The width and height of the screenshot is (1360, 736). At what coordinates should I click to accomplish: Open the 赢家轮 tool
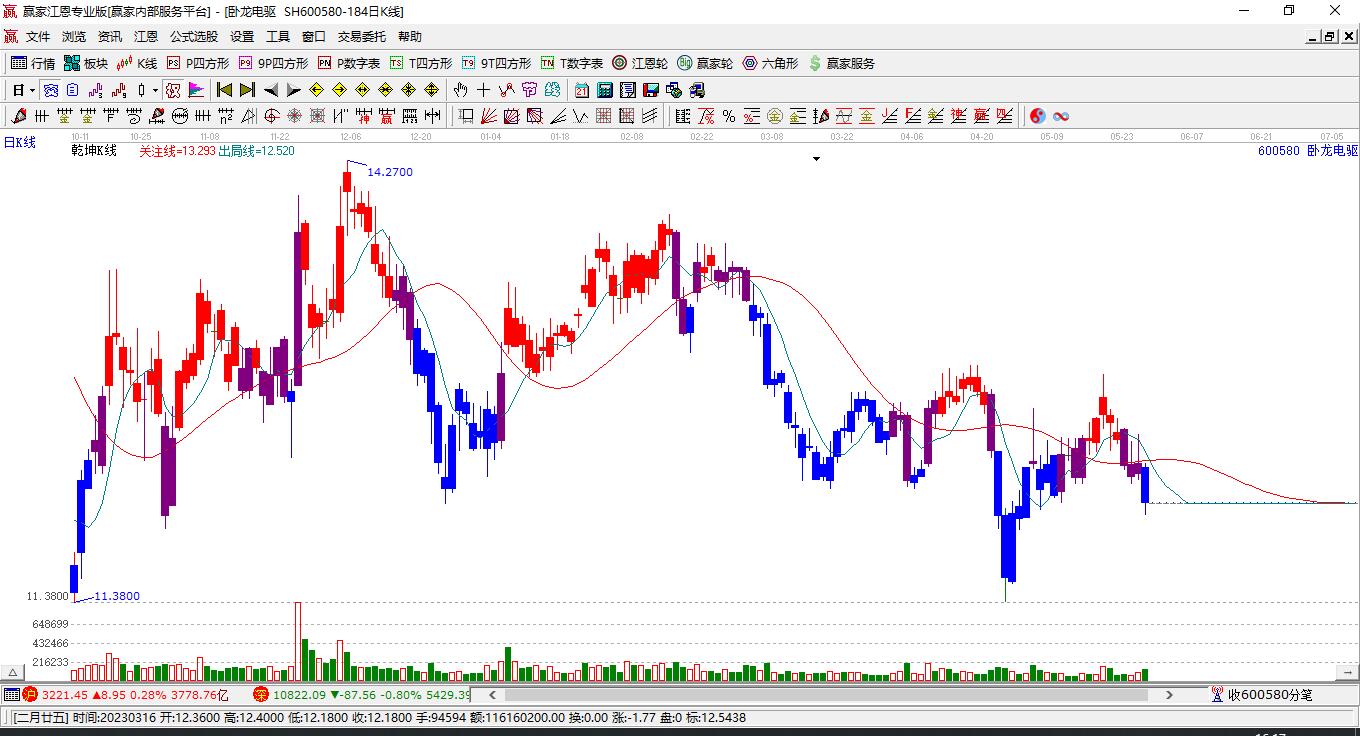[x=705, y=63]
